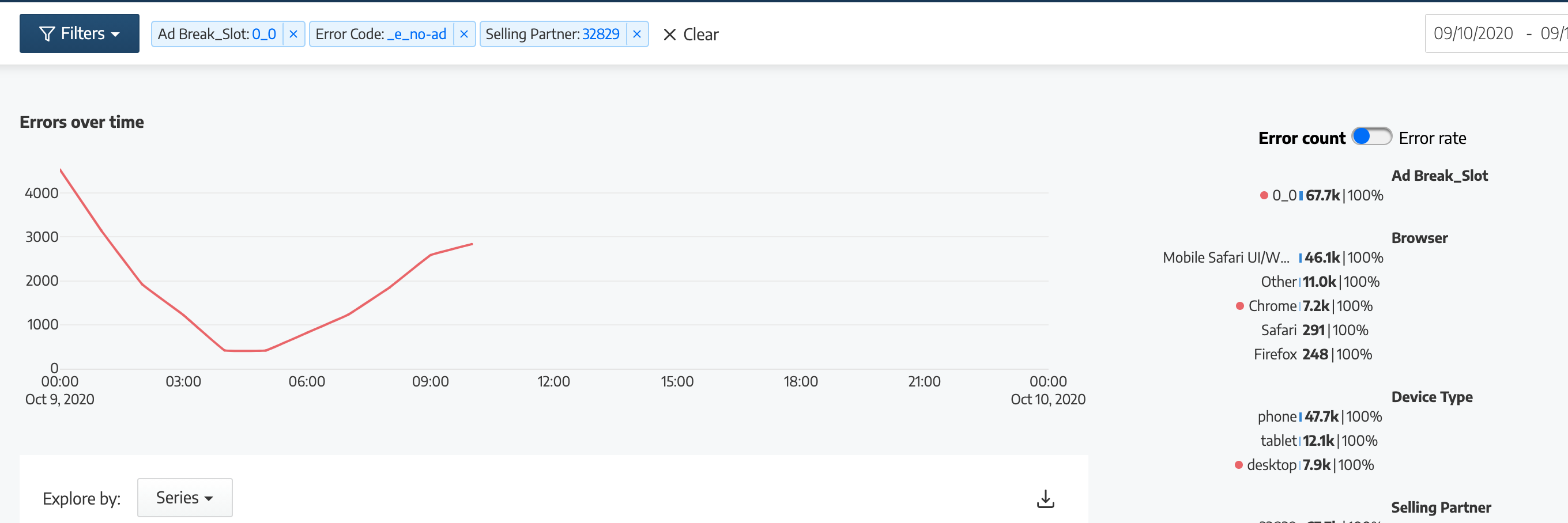Click the funnel icon on Filters
The height and width of the screenshot is (523, 1568).
pos(47,34)
